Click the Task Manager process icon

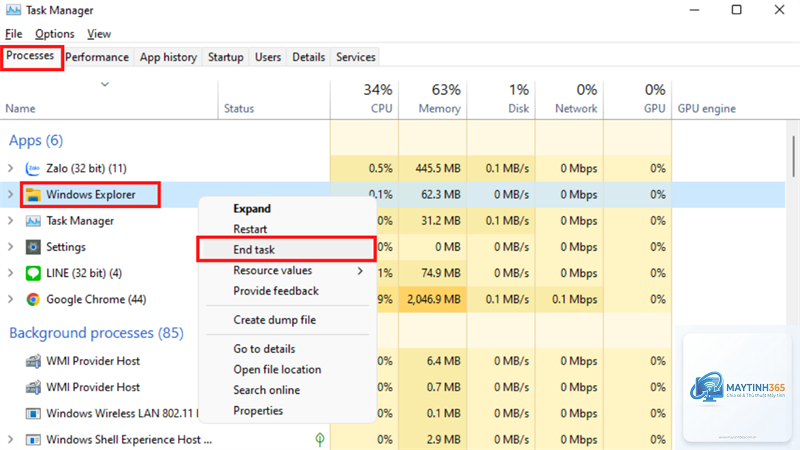(x=33, y=221)
